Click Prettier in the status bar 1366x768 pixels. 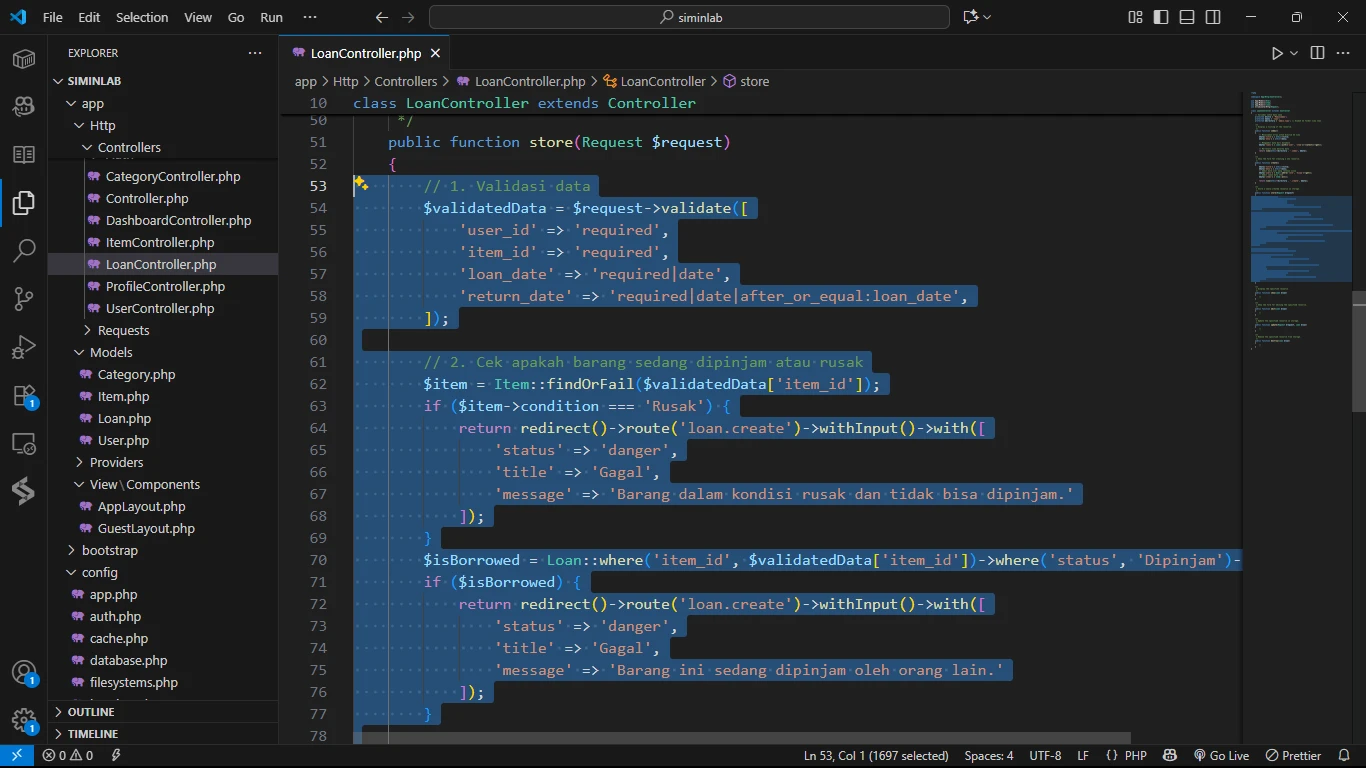click(x=1293, y=756)
